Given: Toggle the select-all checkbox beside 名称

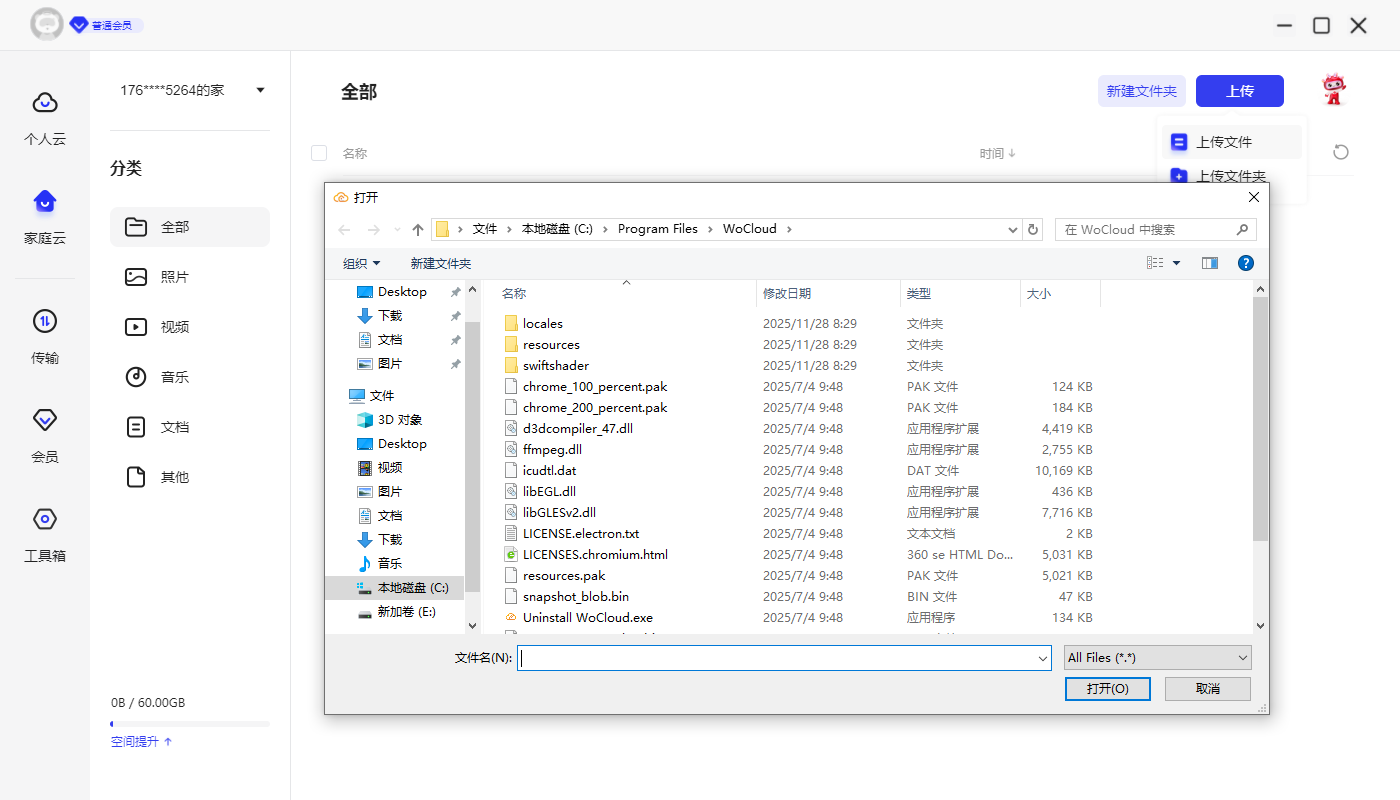Looking at the screenshot, I should click(x=319, y=153).
